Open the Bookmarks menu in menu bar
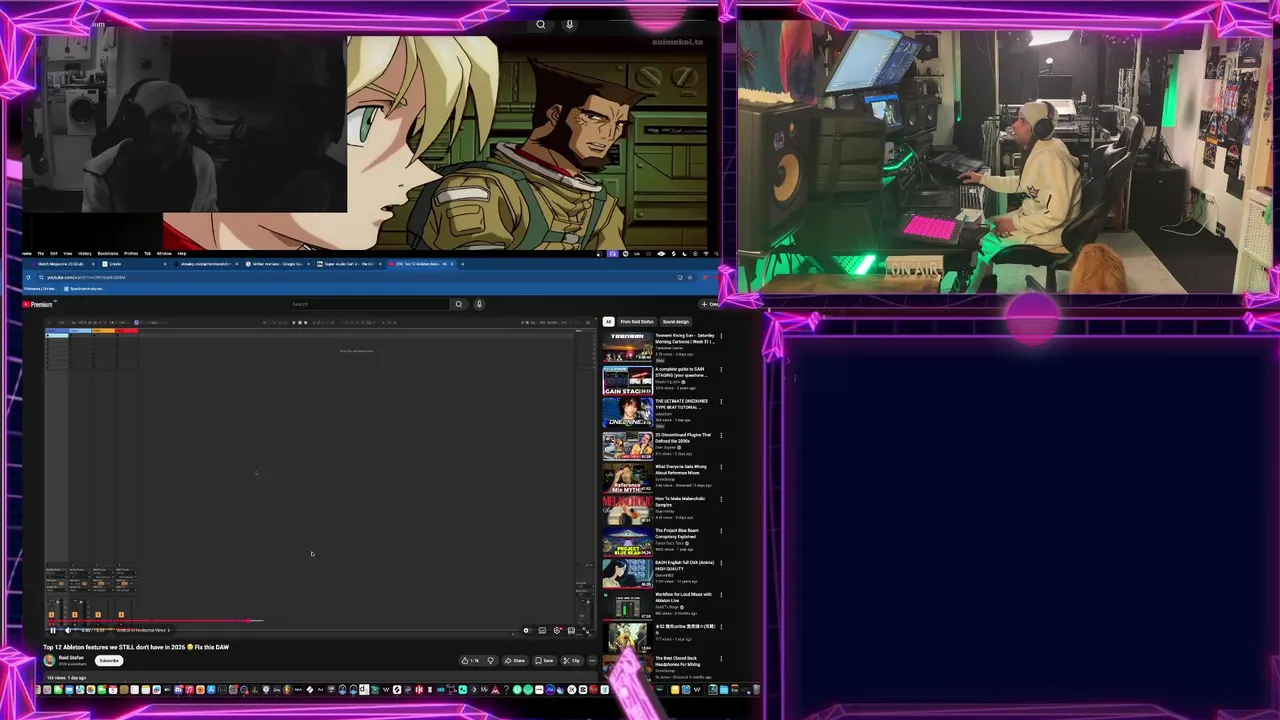 pos(108,253)
